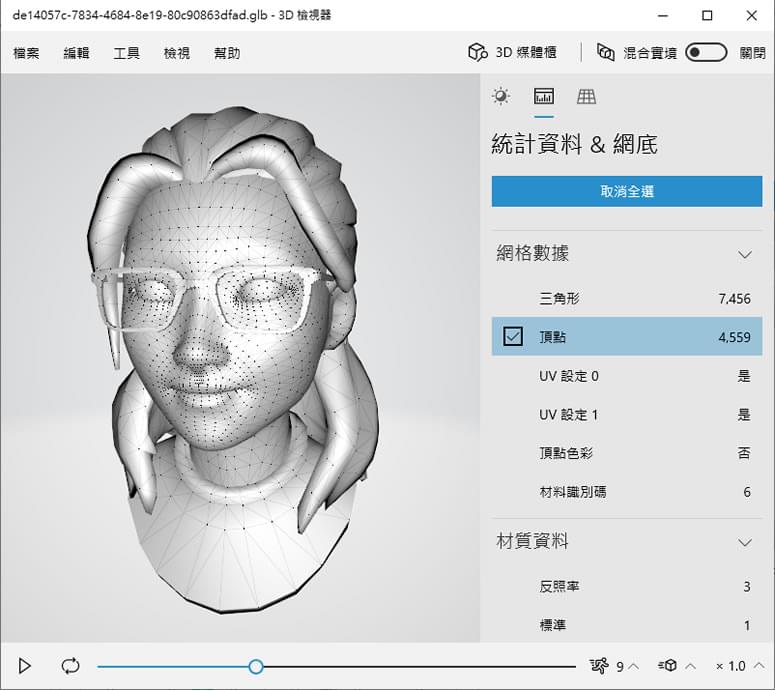
Task: Open the × 1.0 playback speed chevron
Action: [x=759, y=666]
